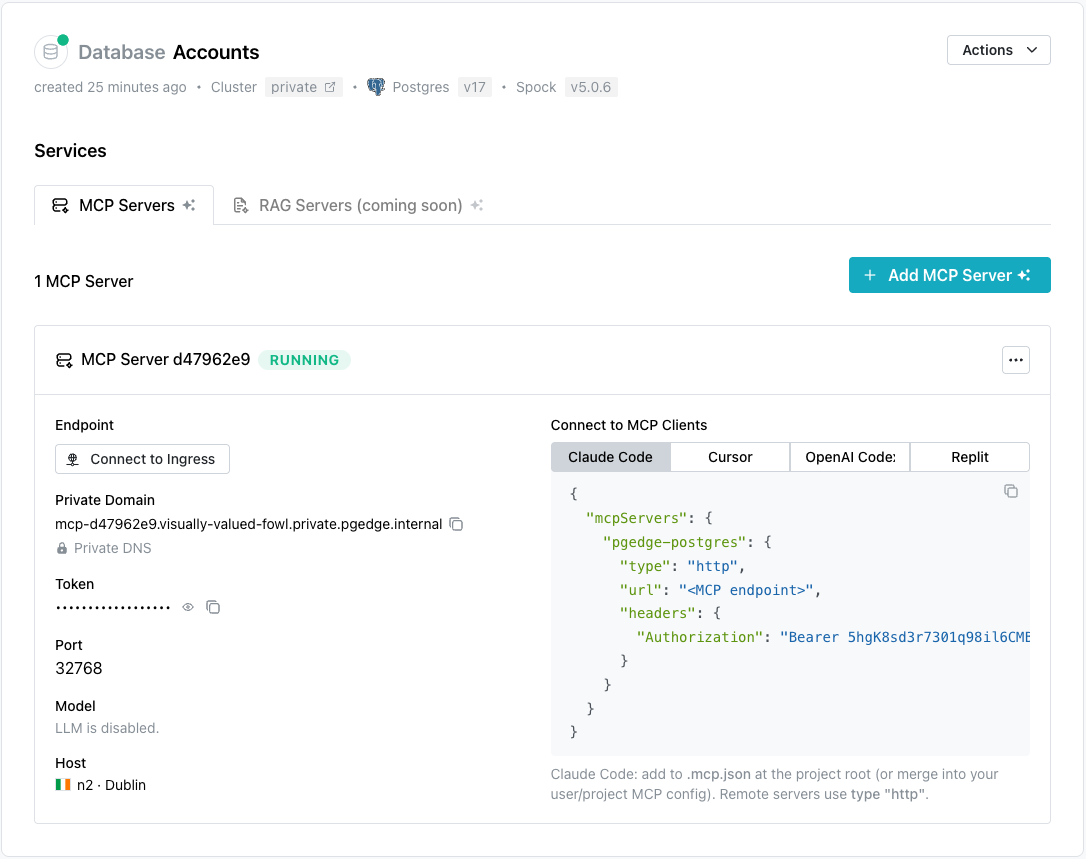Click the RUNNING status badge
Screen dimensions: 1086x859
(304, 360)
